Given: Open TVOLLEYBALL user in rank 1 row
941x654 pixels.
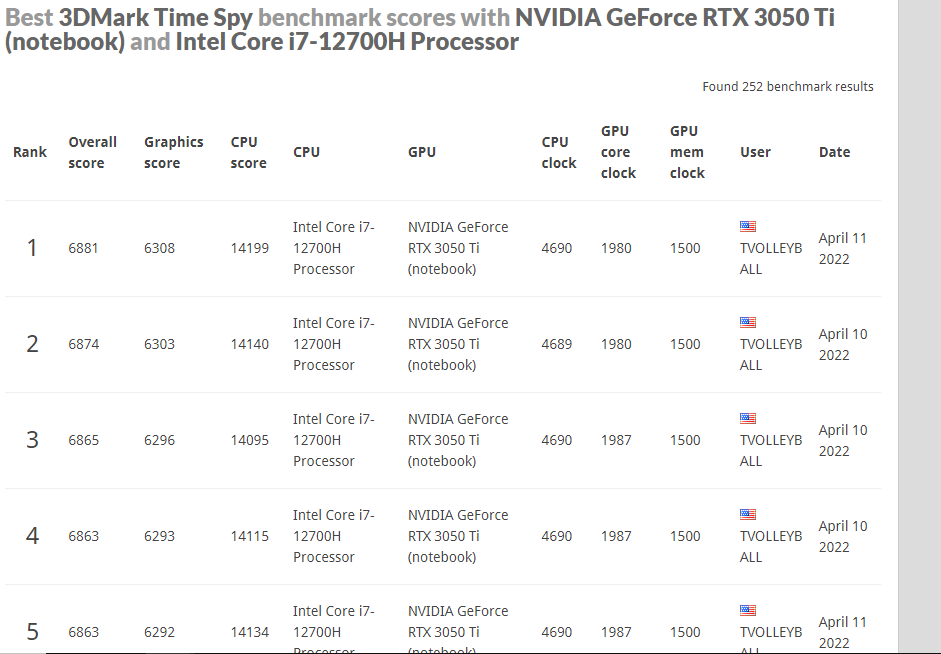Looking at the screenshot, I should (771, 259).
